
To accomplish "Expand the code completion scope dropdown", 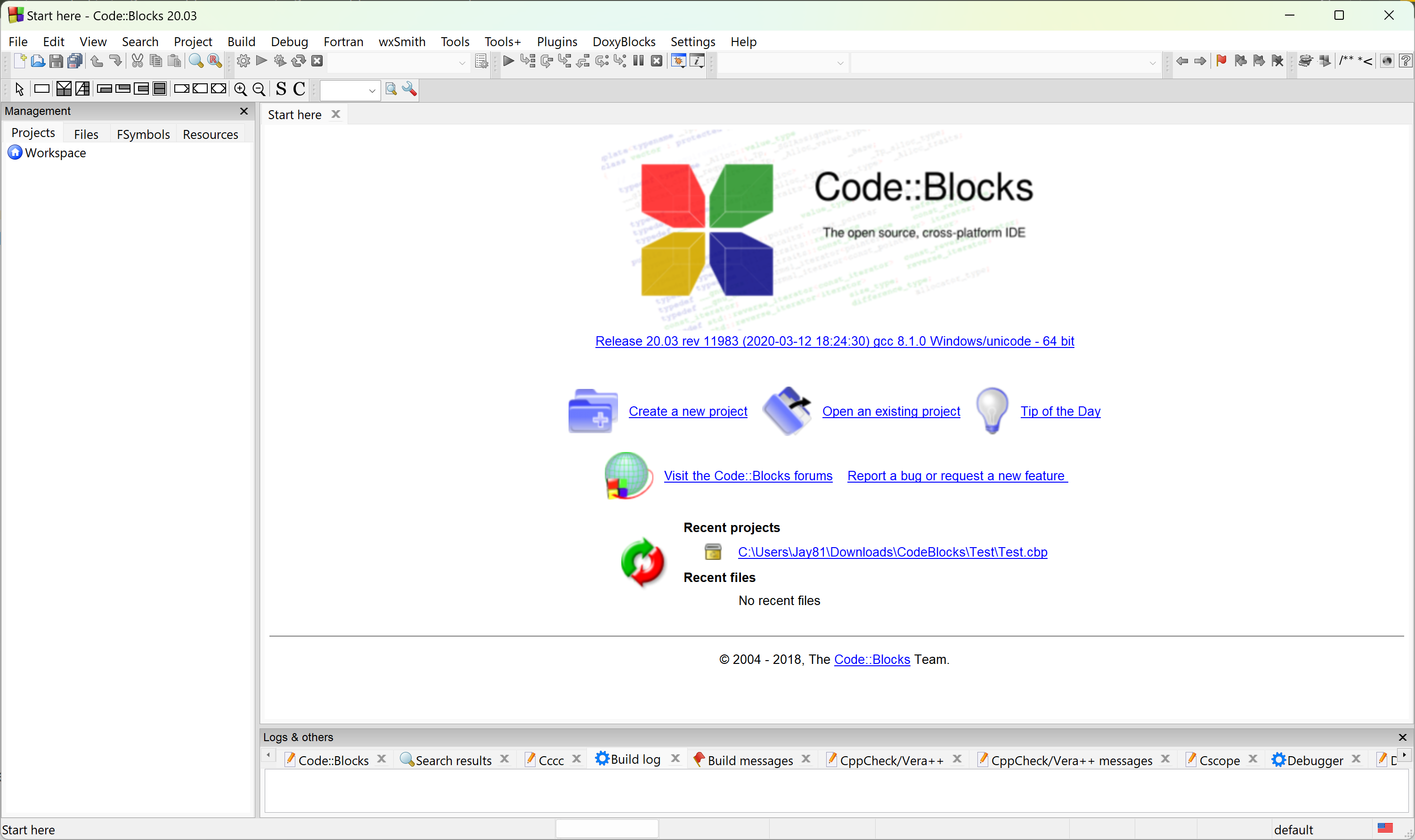I will [840, 62].
